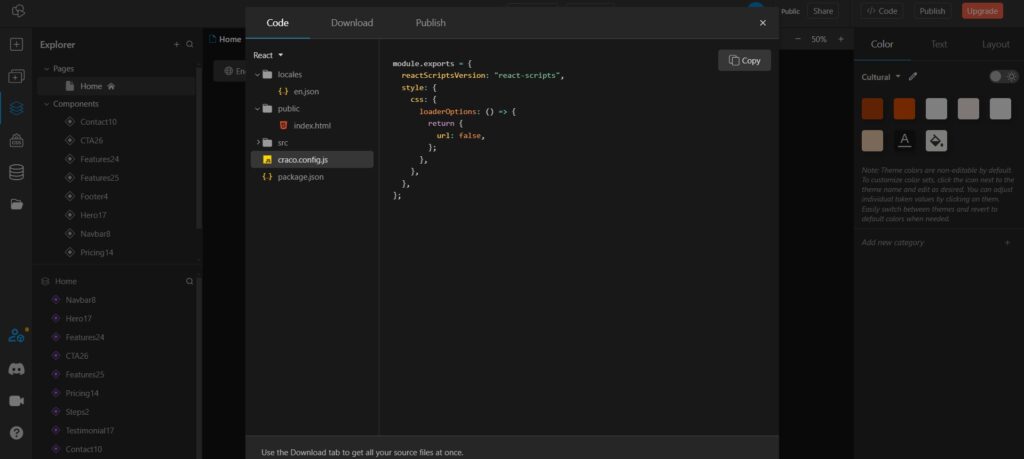Click the plus icon in Explorer header
This screenshot has height=459, width=1024.
point(176,44)
